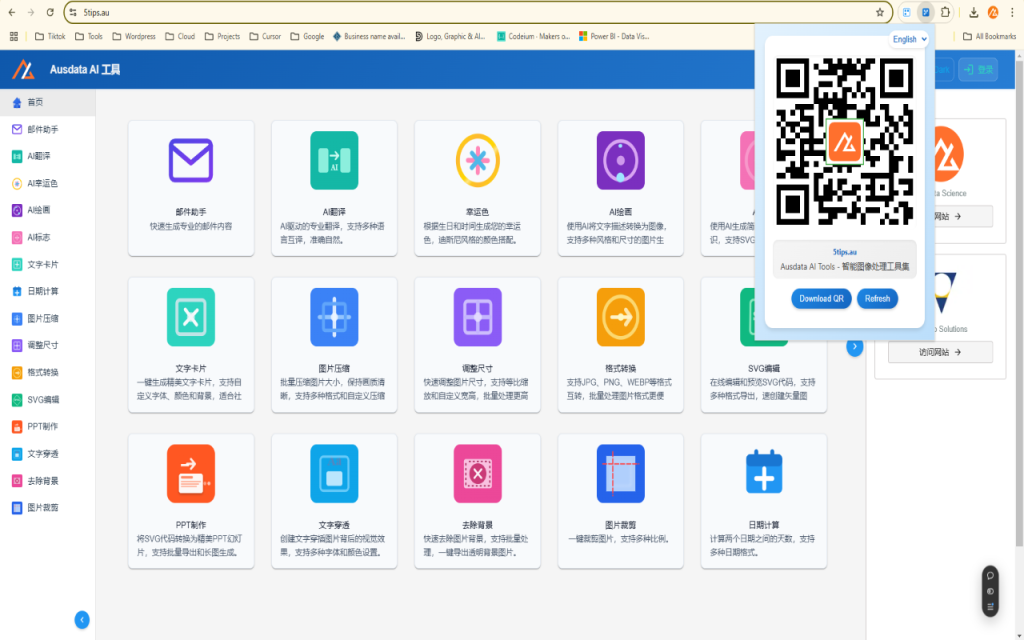The height and width of the screenshot is (640, 1024).
Task: Select AI标志 in the left sidebar
Action: tap(48, 238)
